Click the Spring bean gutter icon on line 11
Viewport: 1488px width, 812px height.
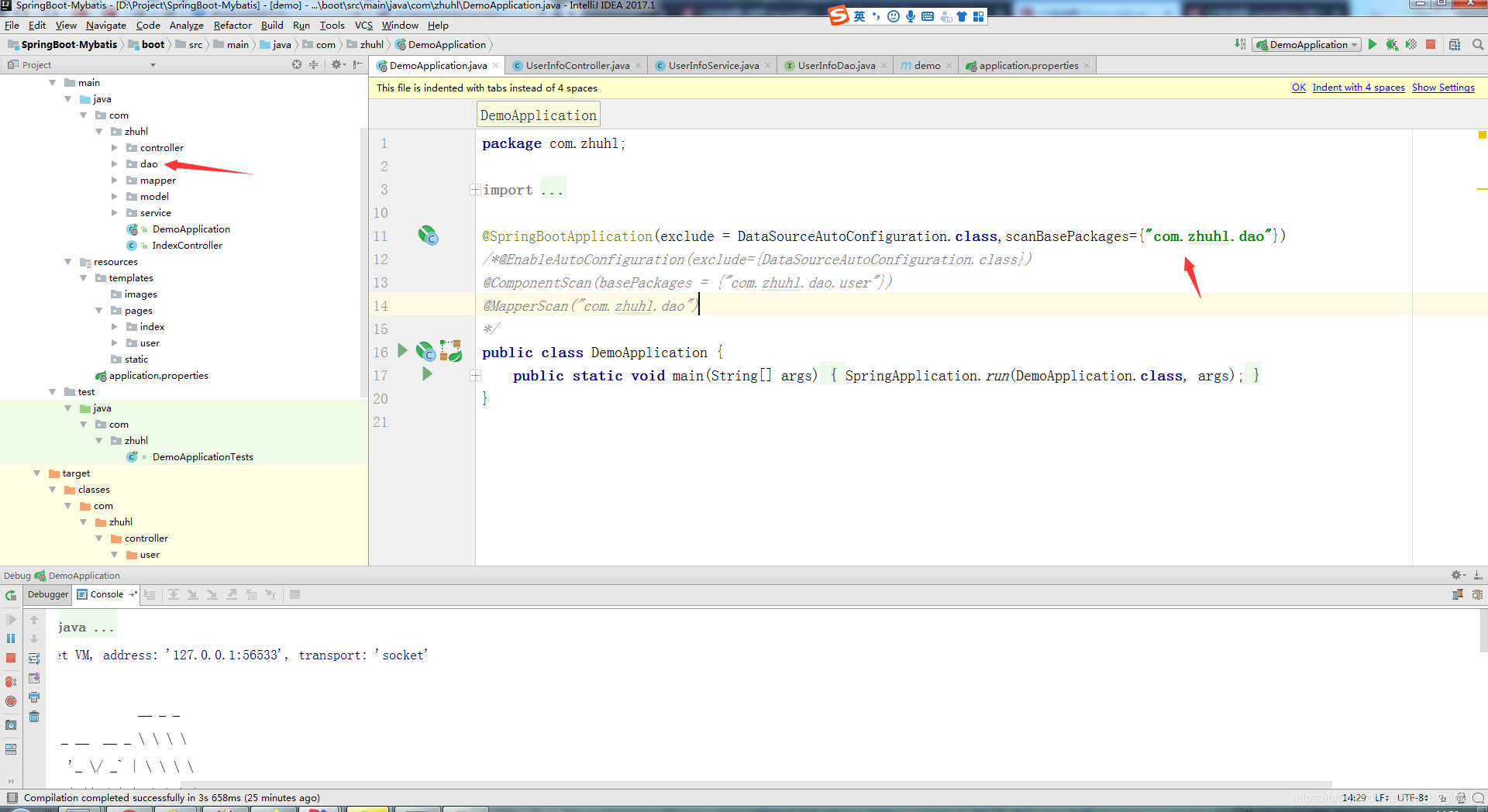coord(428,236)
